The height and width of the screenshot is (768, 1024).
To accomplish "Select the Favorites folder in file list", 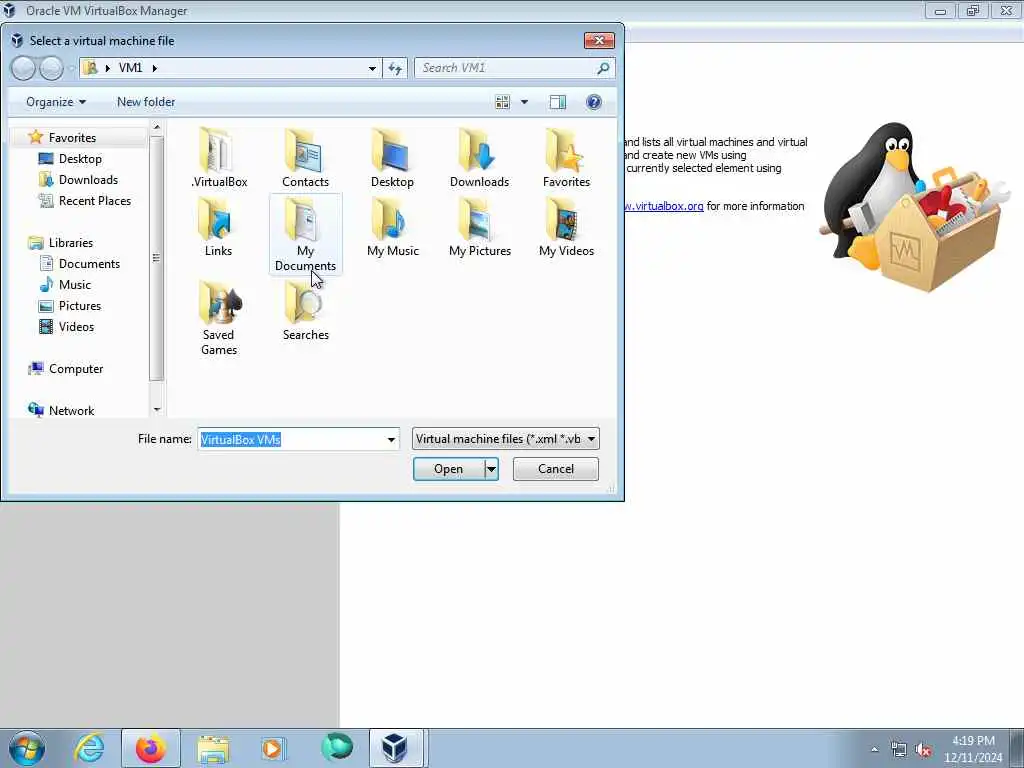I will coord(566,157).
